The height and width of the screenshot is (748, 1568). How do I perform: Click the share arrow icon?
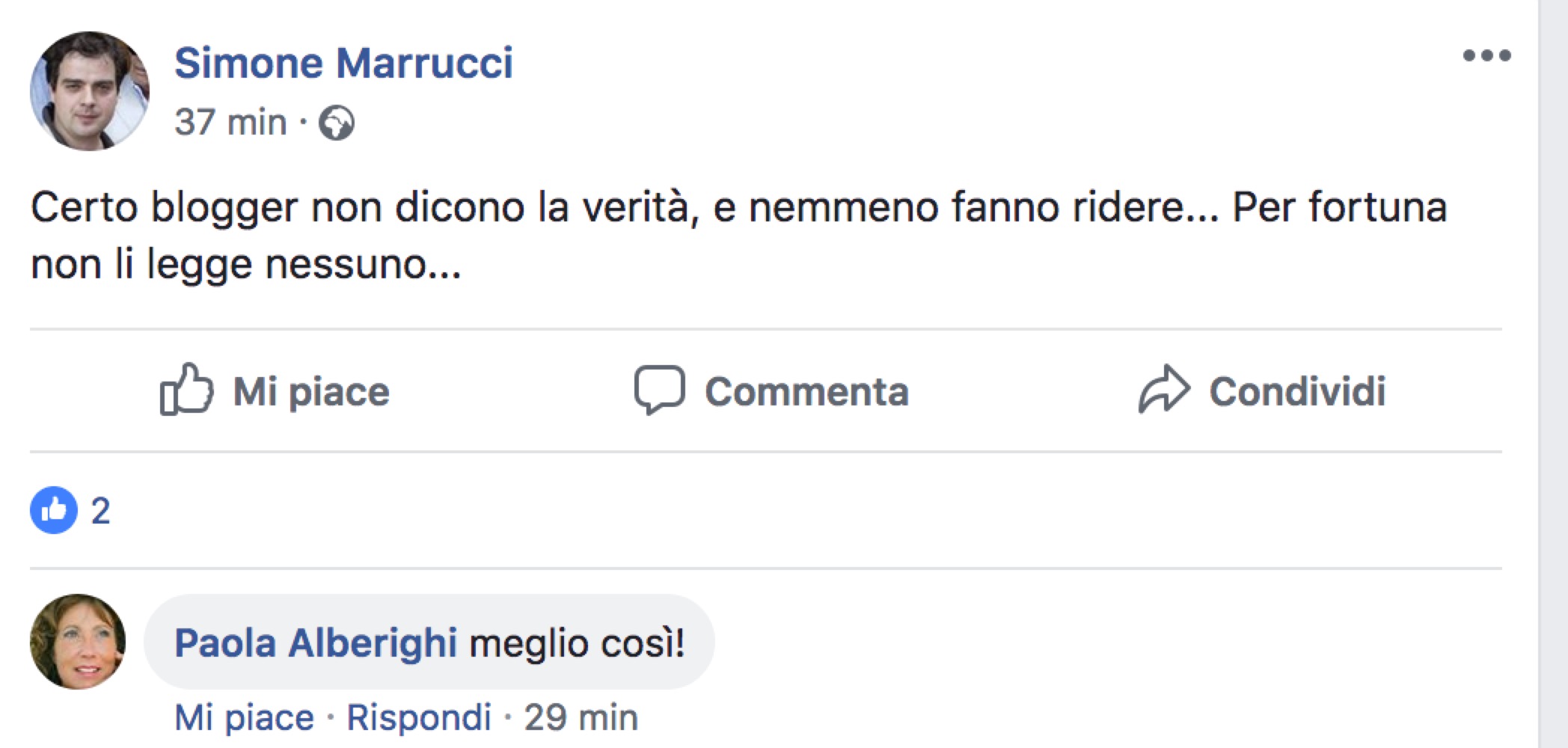coord(1163,390)
